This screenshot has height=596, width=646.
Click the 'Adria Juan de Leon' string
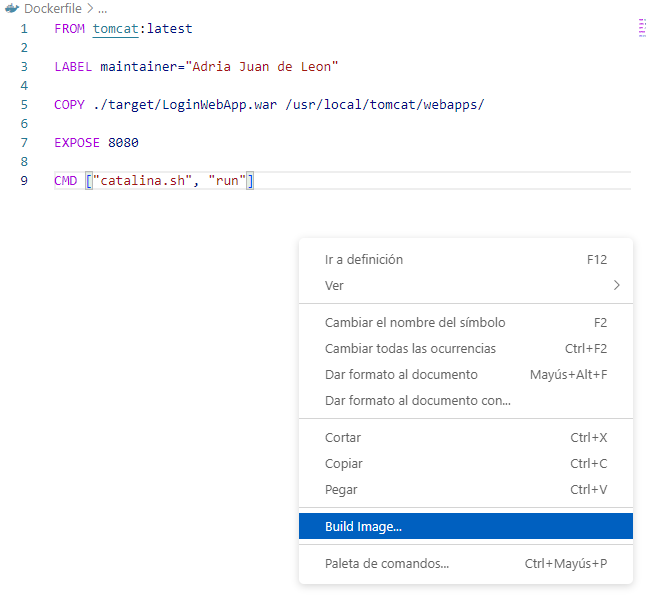[x=262, y=67]
